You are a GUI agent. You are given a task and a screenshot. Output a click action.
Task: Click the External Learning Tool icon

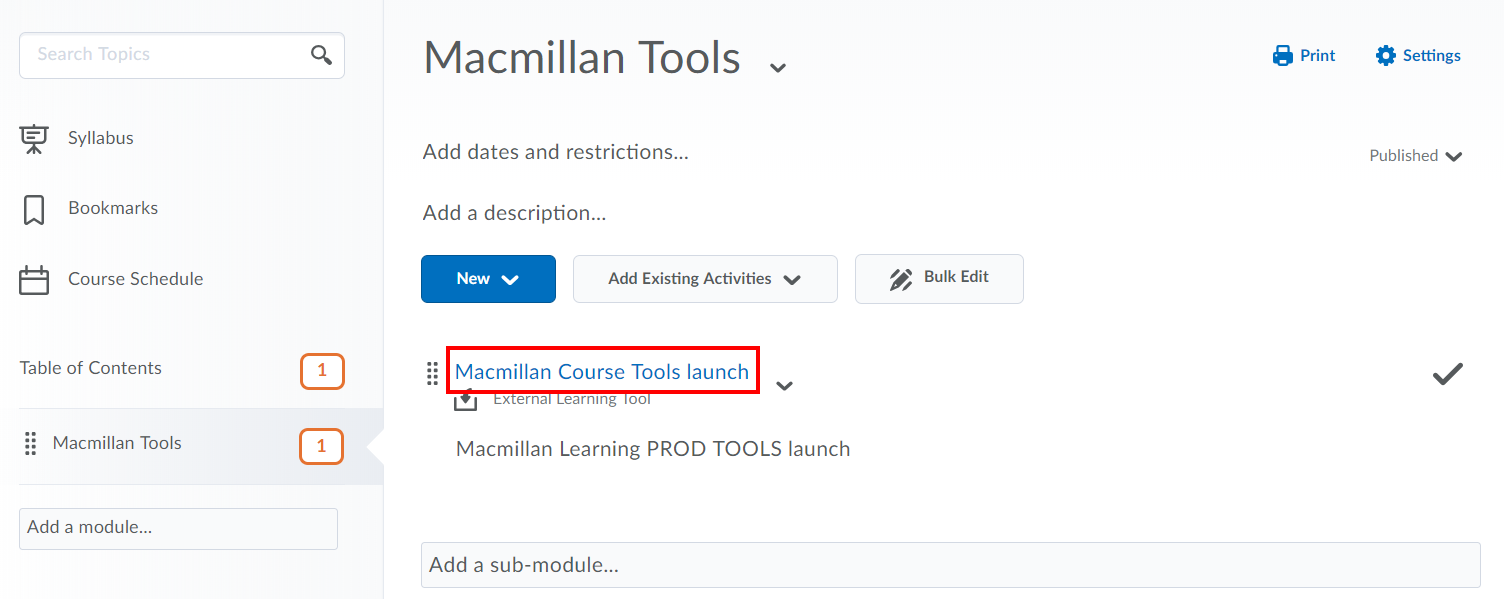(464, 397)
